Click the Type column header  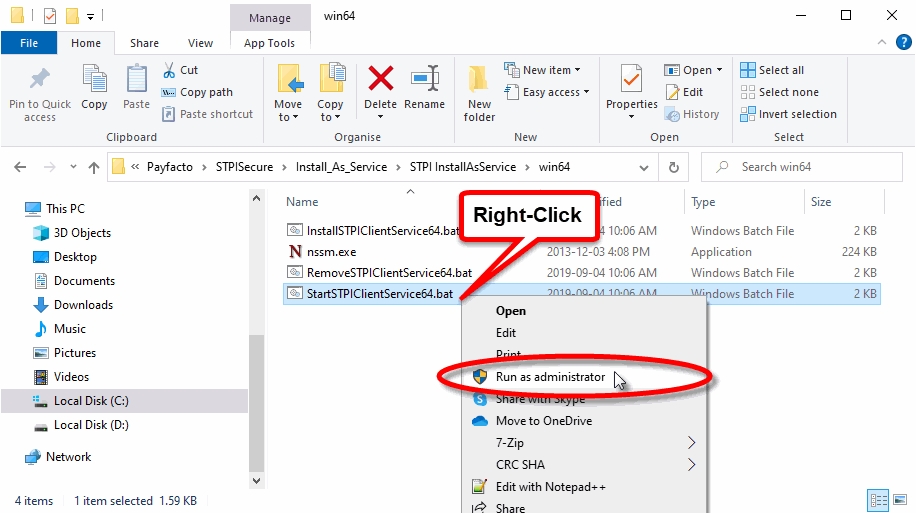click(704, 202)
